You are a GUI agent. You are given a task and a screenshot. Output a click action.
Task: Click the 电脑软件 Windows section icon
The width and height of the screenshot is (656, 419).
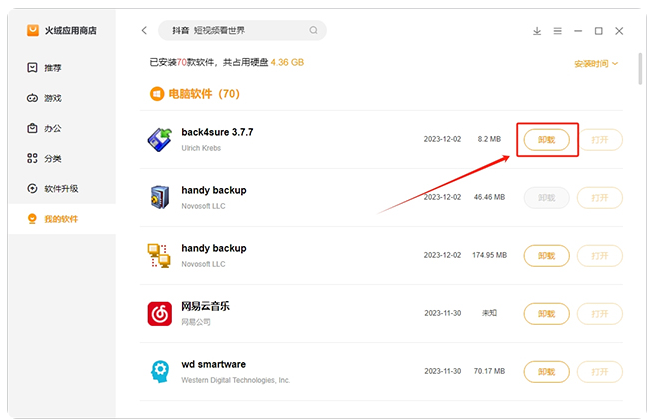pos(157,94)
